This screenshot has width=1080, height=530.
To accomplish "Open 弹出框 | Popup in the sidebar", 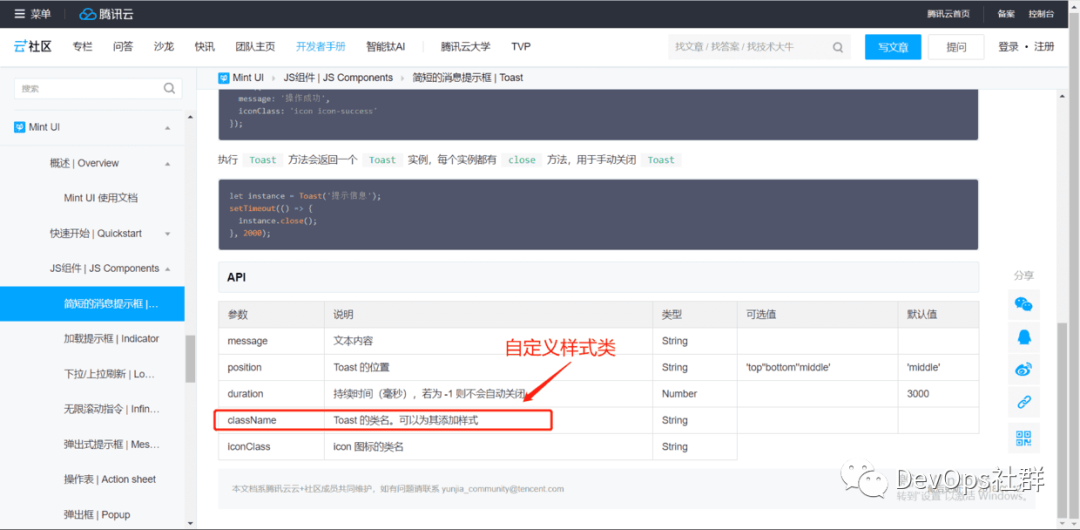I will 96,515.
